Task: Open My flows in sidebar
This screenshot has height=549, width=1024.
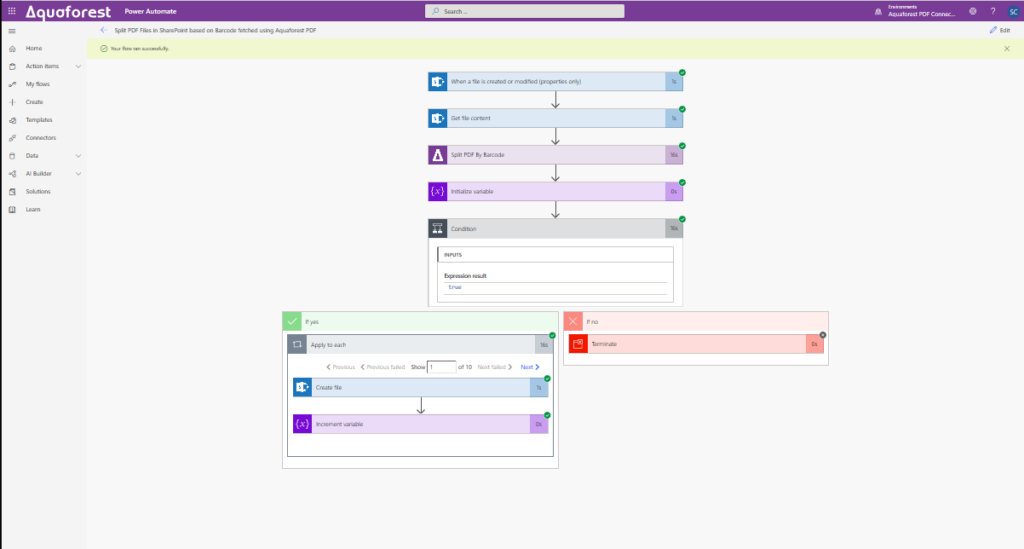Action: 38,84
